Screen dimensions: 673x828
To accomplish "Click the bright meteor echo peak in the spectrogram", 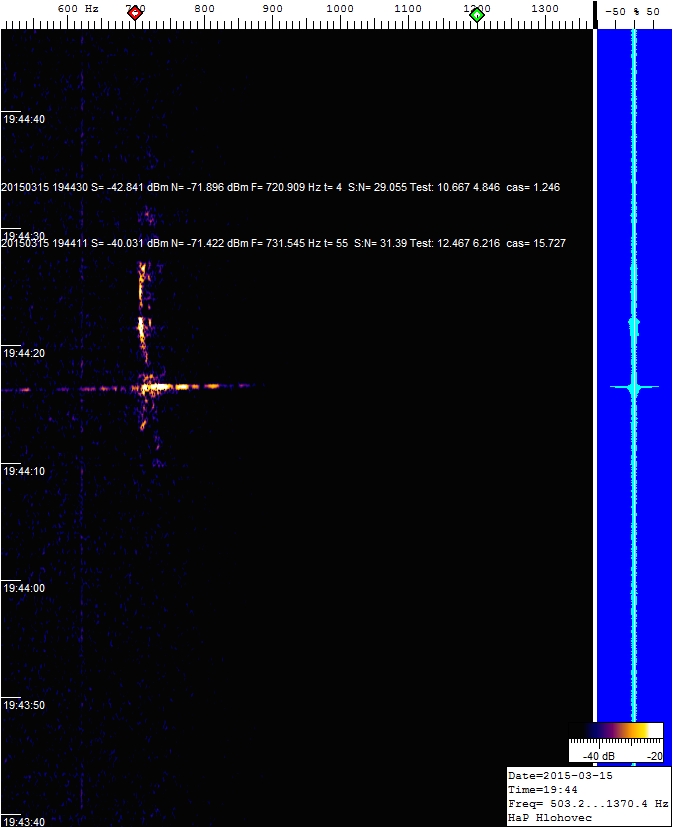I will pyautogui.click(x=155, y=386).
